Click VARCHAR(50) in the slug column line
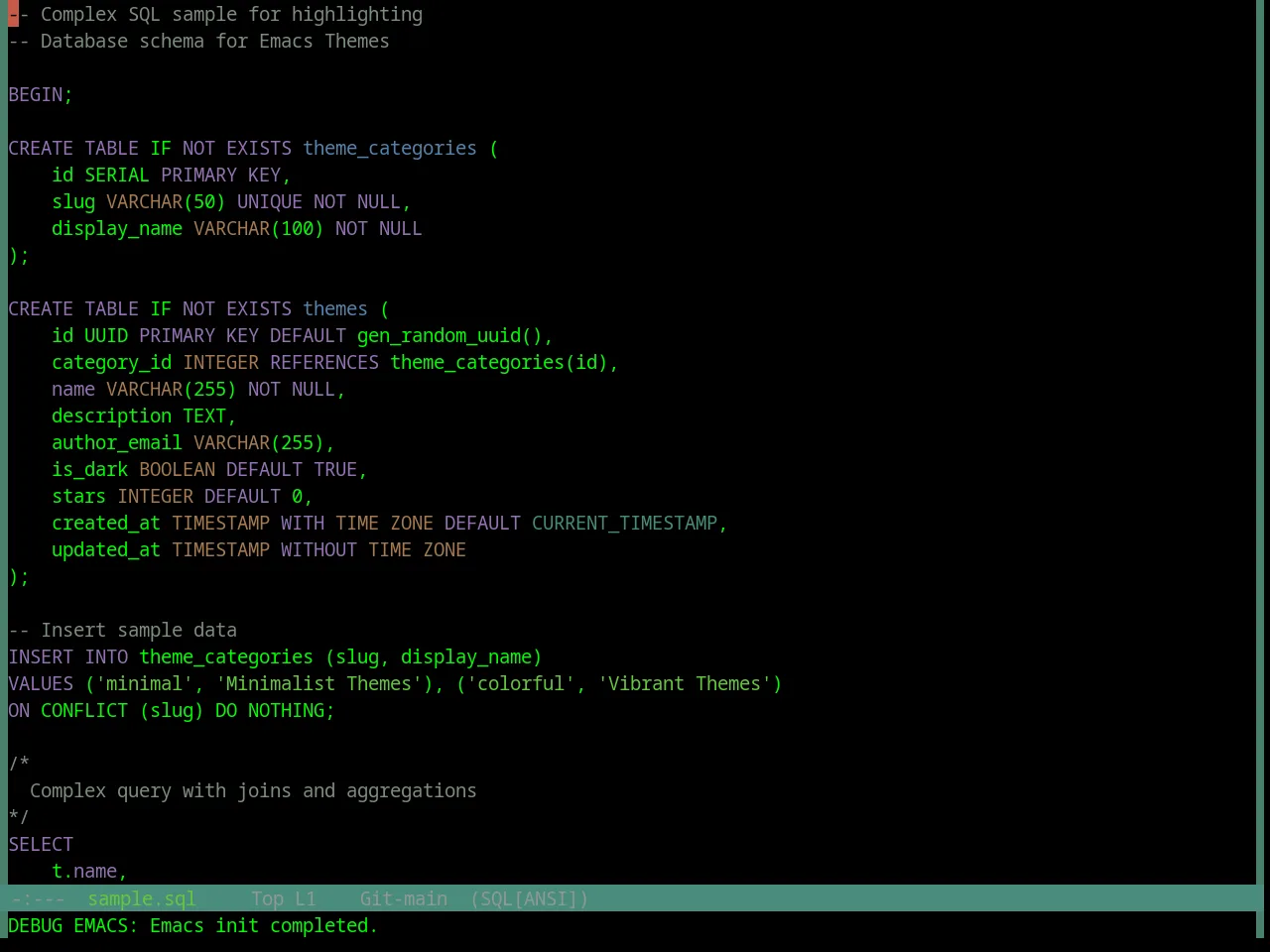The width and height of the screenshot is (1270, 952). pos(166,202)
